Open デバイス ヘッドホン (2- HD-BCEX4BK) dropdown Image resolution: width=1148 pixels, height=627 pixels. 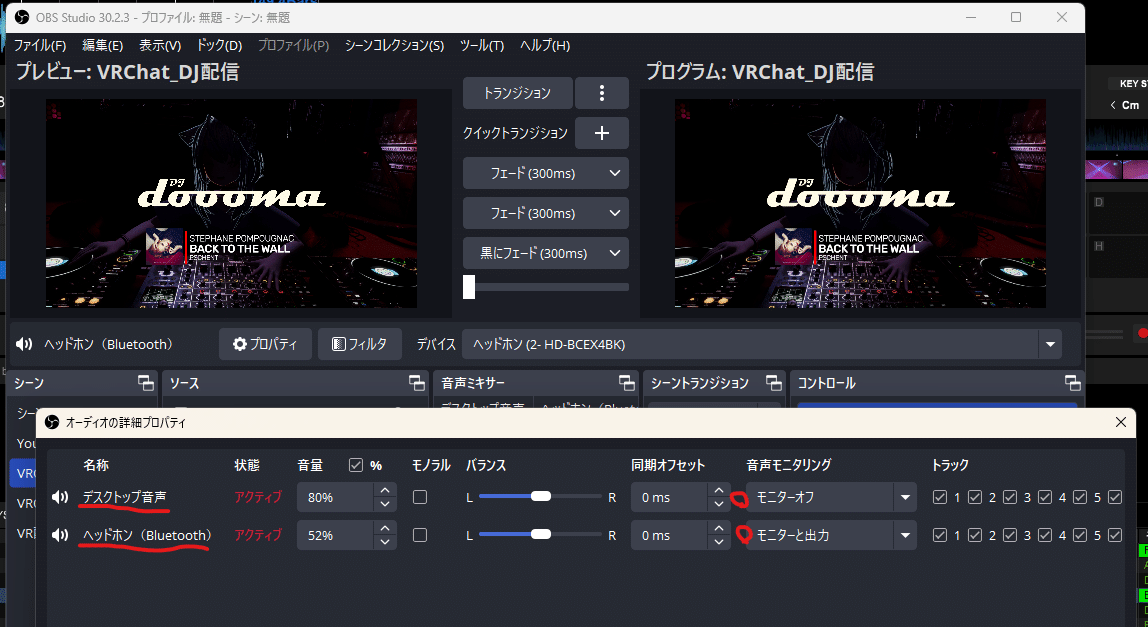pos(762,344)
